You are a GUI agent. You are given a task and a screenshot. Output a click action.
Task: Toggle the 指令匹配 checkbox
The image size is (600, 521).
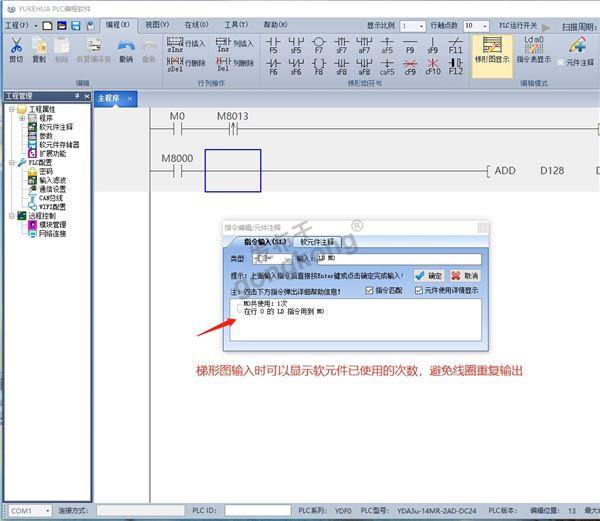tap(371, 291)
